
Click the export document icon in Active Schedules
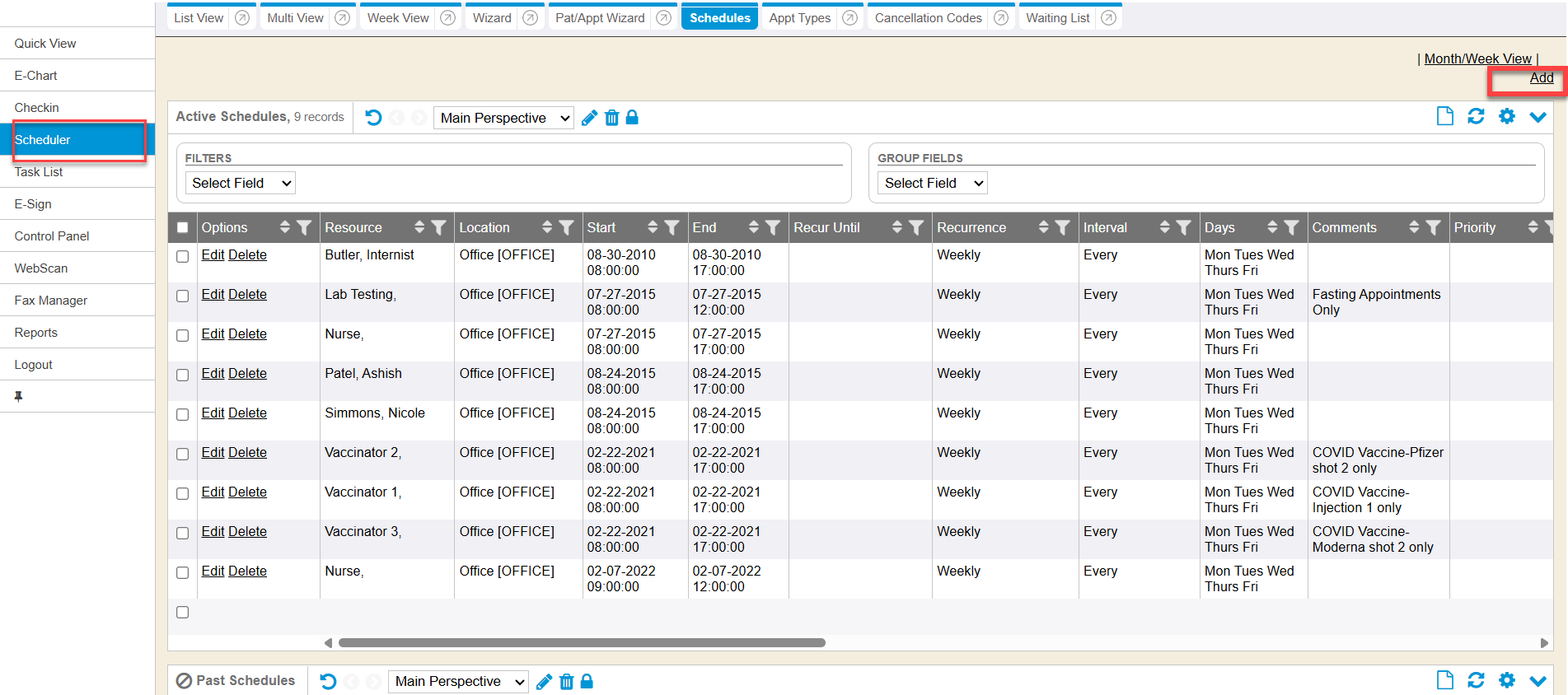pos(1444,117)
